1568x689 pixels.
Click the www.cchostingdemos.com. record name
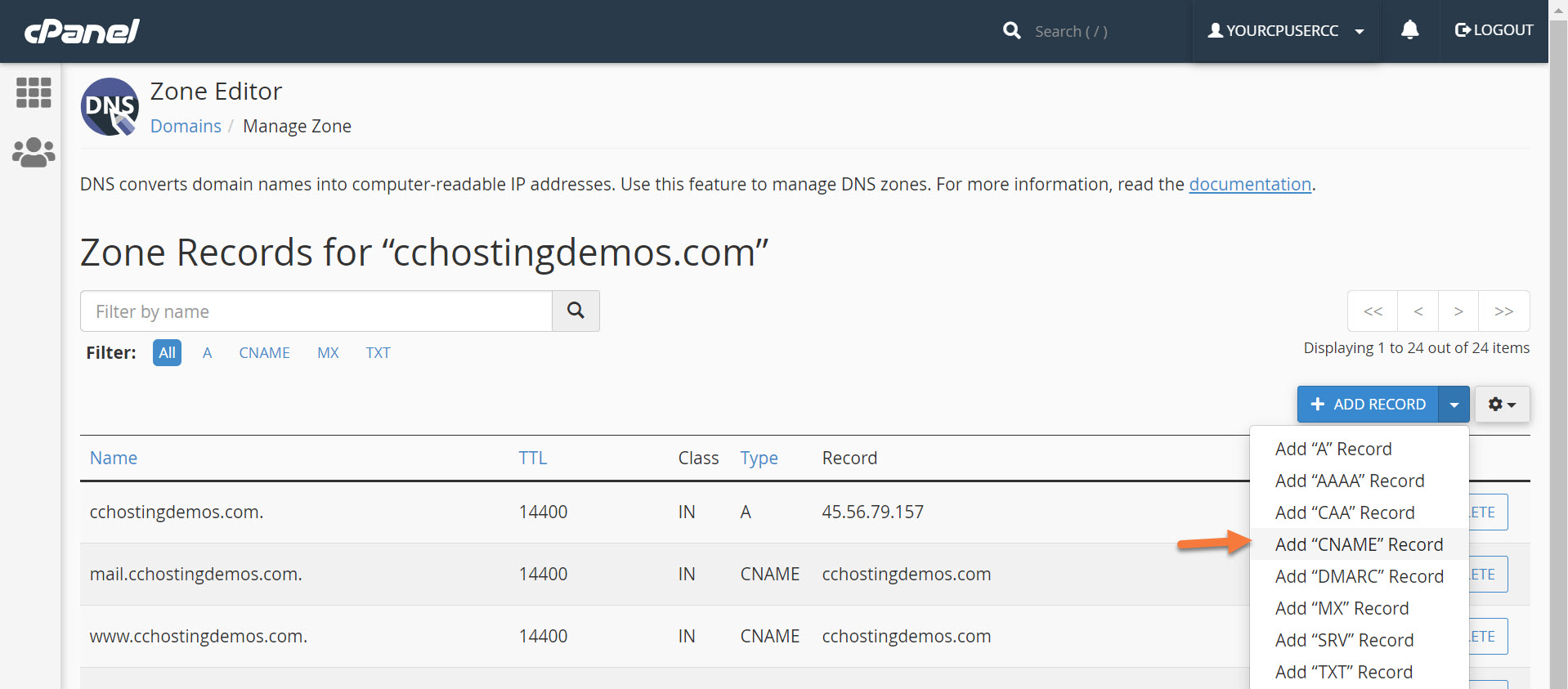click(x=199, y=636)
